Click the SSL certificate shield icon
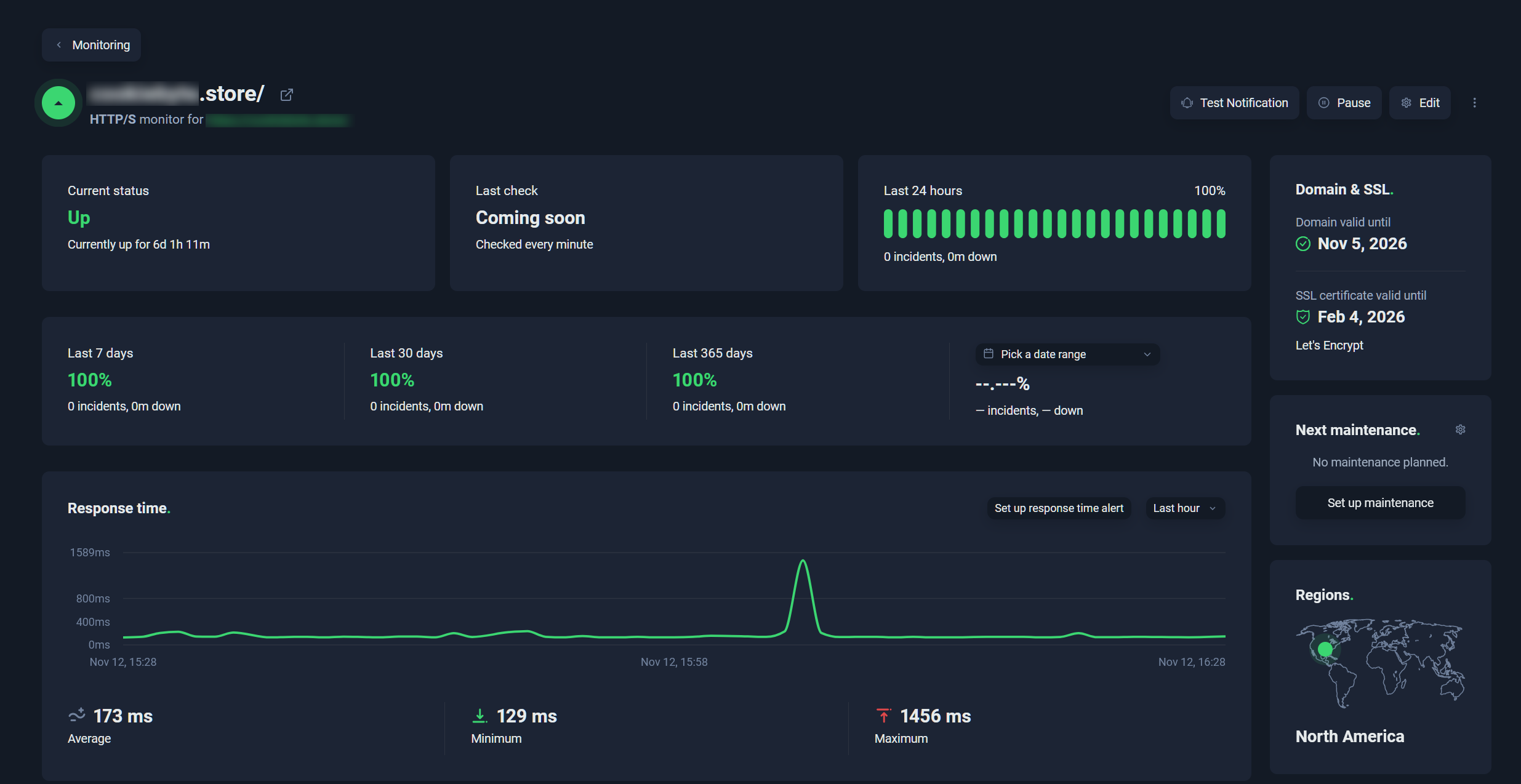This screenshot has width=1521, height=784. [1302, 317]
